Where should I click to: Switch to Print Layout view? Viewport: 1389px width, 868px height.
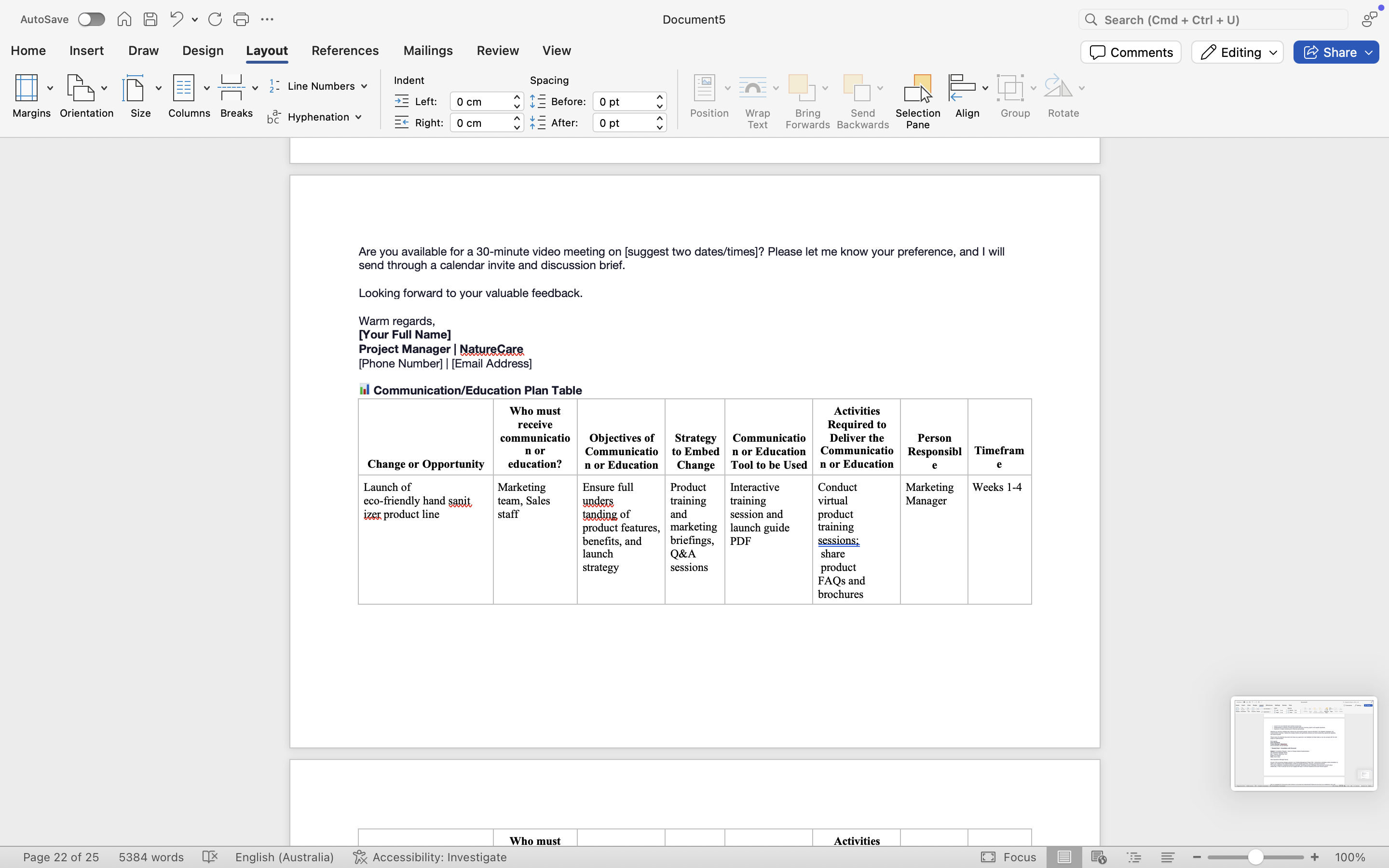pyautogui.click(x=1063, y=857)
